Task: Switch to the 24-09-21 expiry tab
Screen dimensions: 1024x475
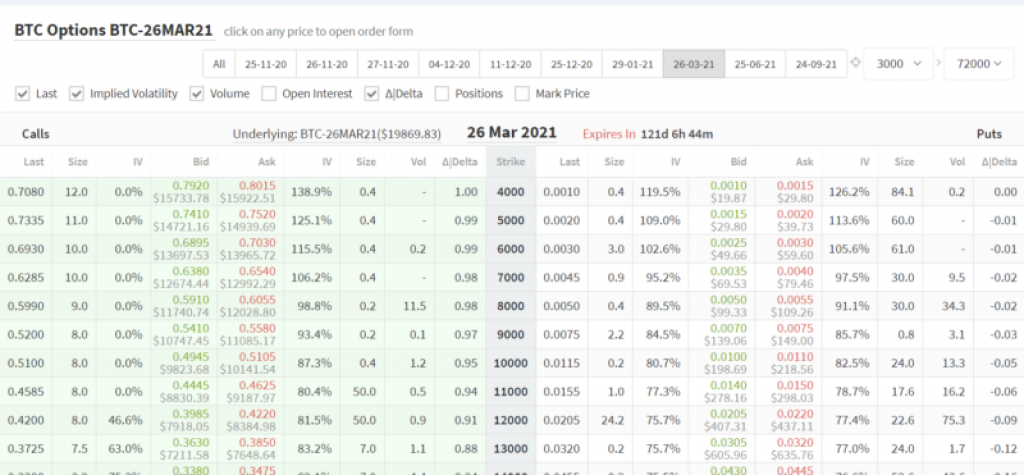Action: tap(816, 64)
